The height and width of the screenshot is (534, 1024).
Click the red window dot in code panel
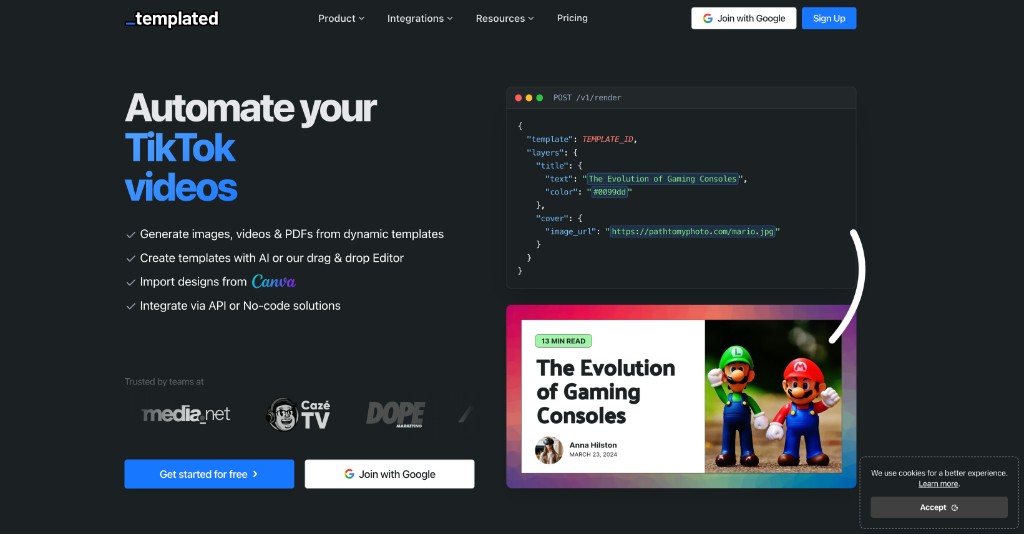coord(519,98)
